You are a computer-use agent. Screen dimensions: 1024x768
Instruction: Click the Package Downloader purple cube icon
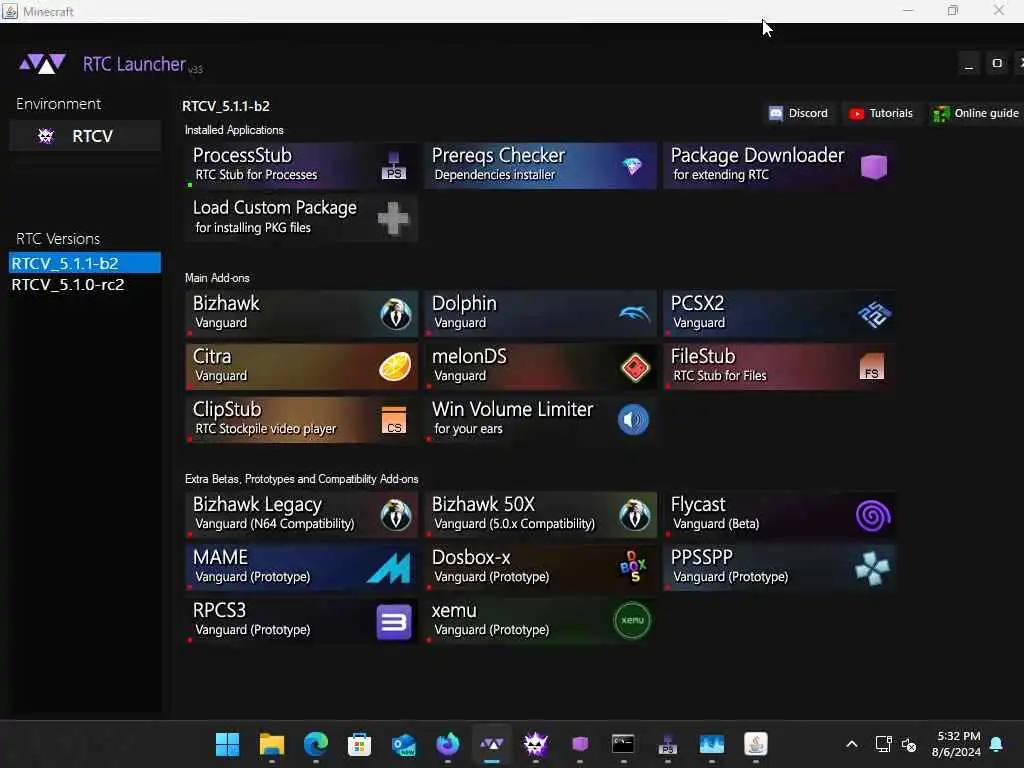[874, 167]
